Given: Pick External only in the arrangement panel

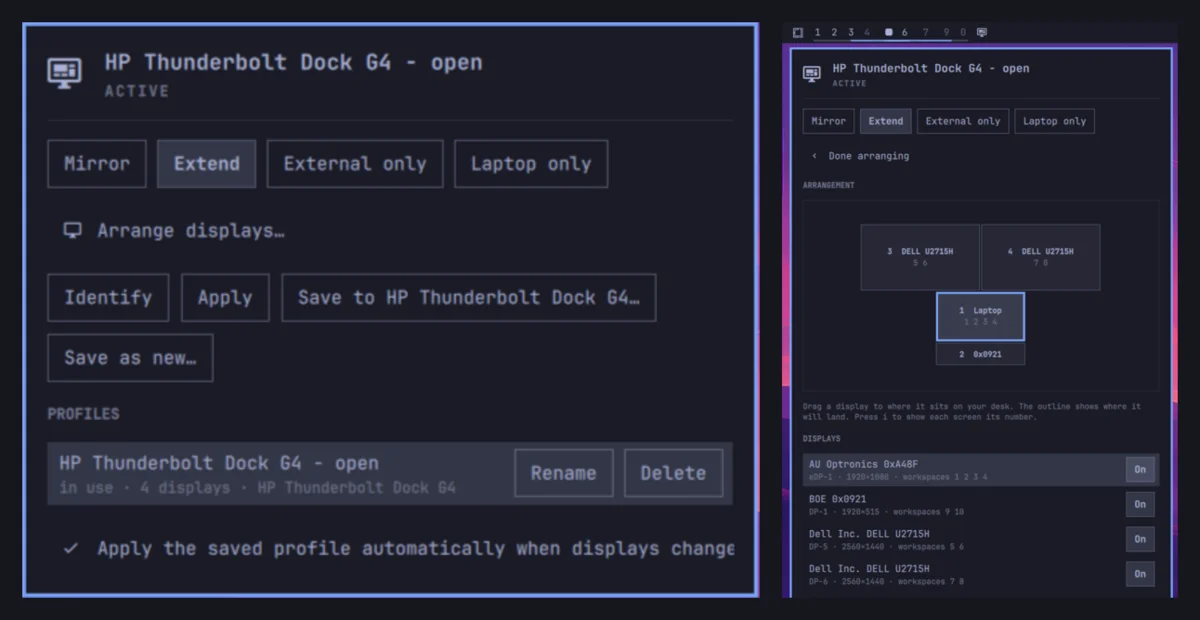Looking at the screenshot, I should coord(962,121).
